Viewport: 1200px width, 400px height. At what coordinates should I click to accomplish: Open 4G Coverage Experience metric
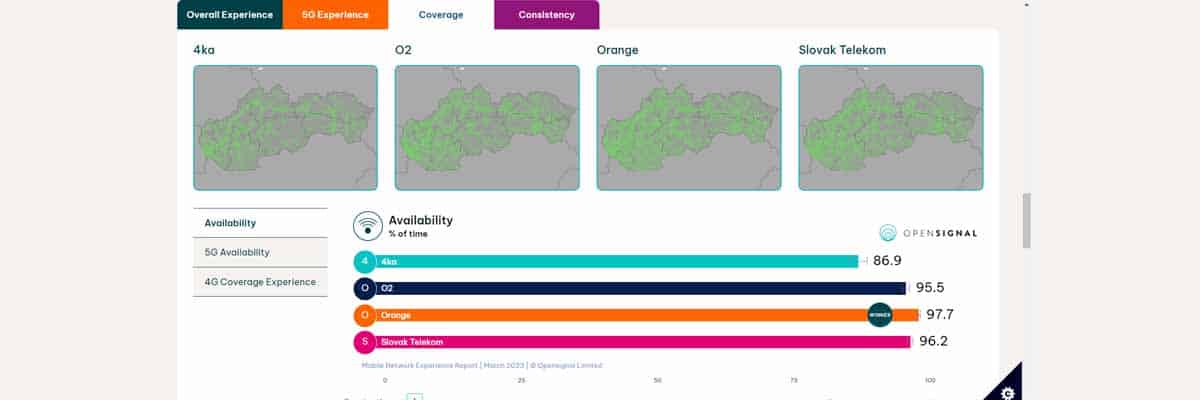260,282
